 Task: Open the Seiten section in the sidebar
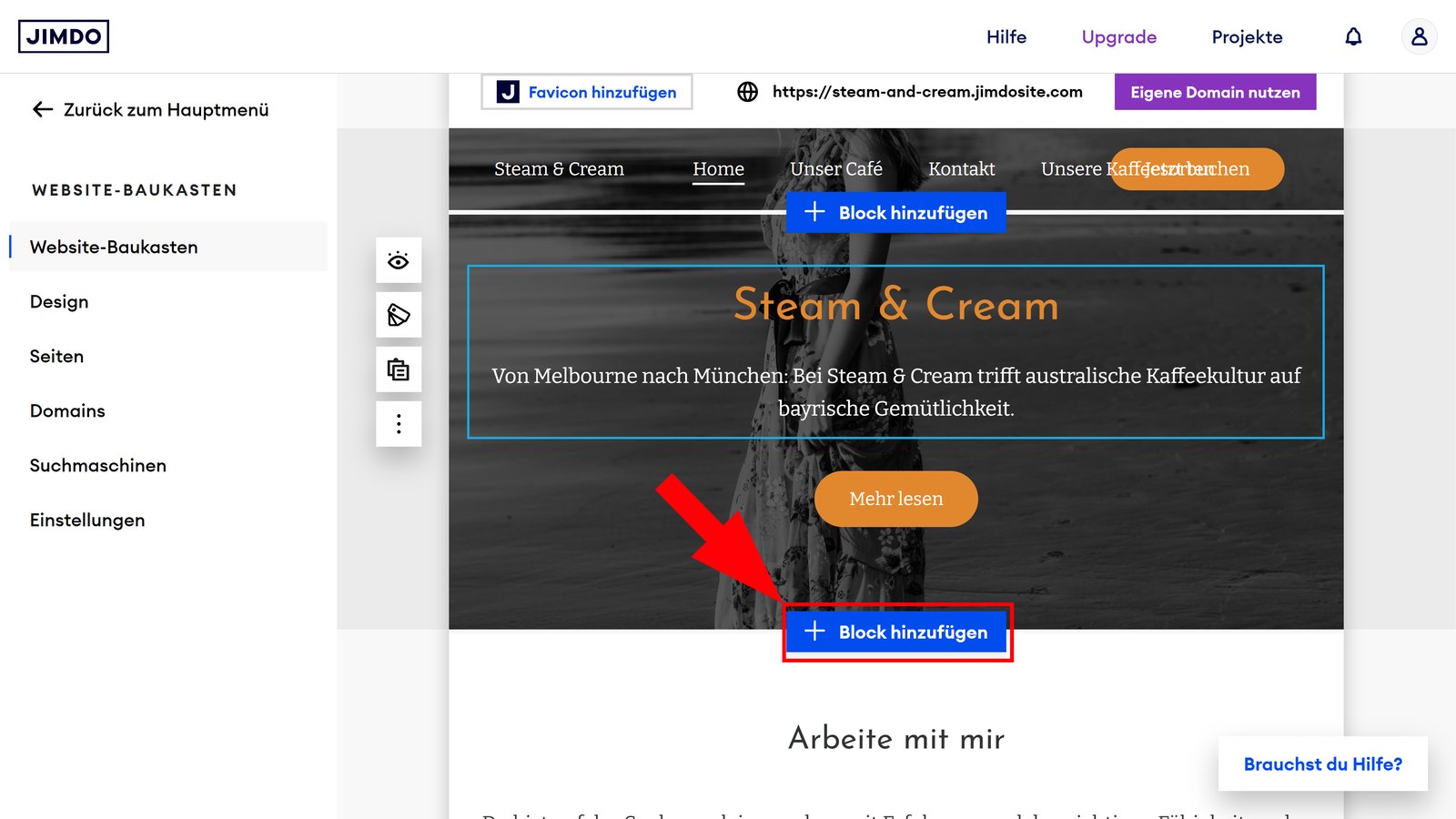pyautogui.click(x=56, y=356)
